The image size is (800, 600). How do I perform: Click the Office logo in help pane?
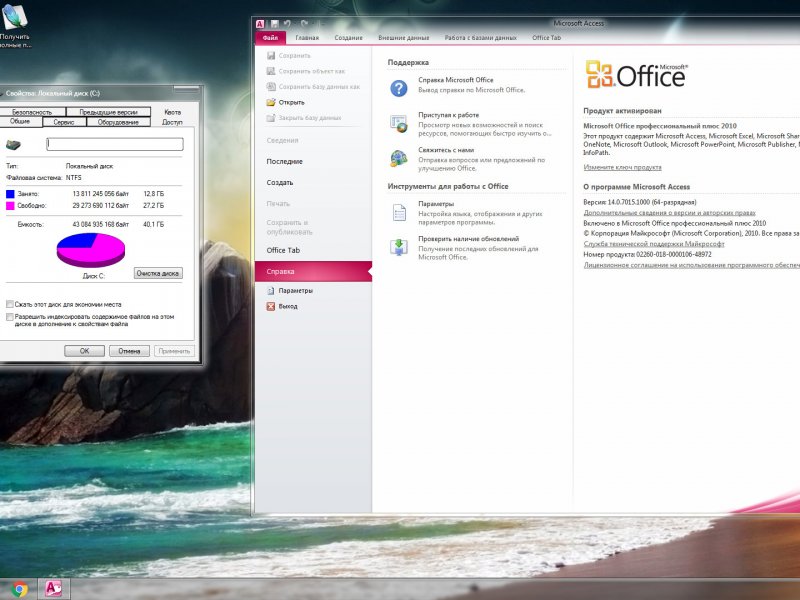click(x=636, y=74)
